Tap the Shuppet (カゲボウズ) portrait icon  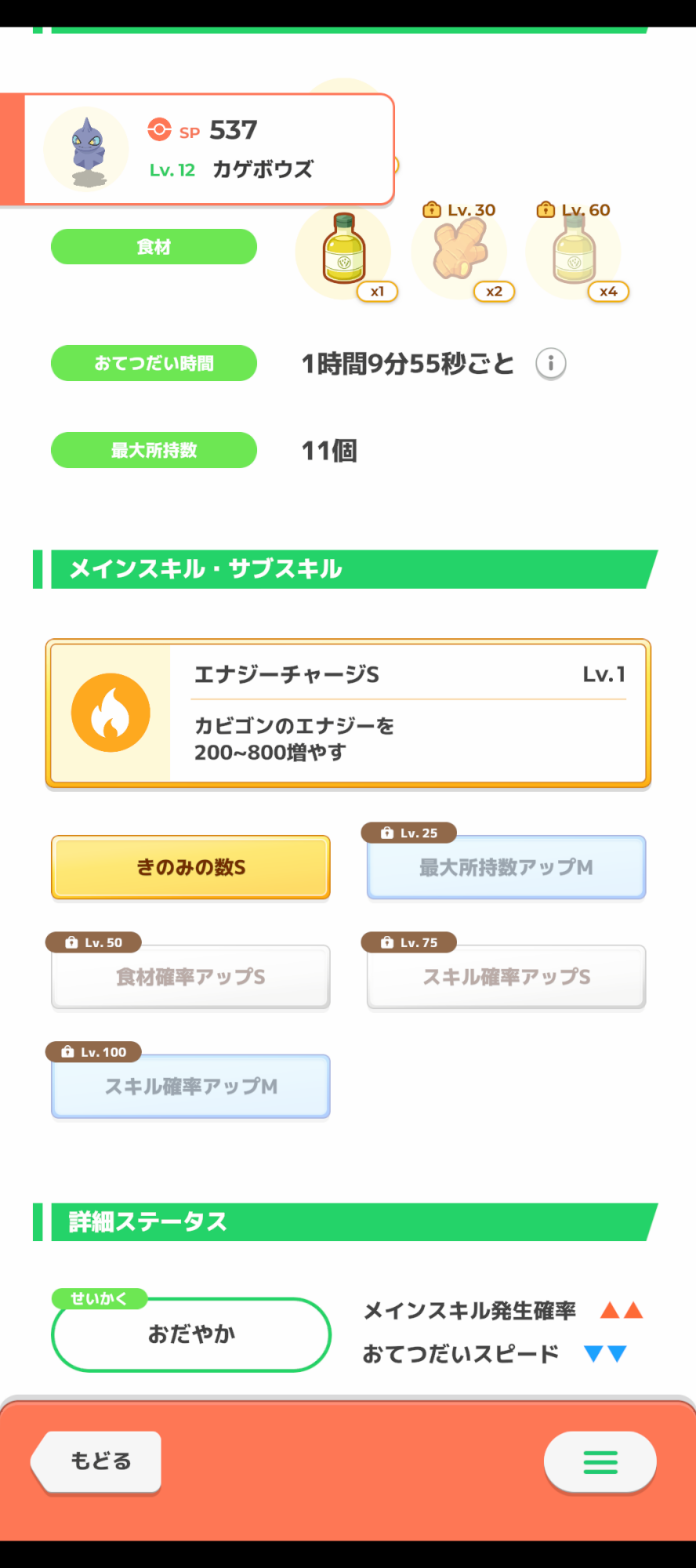click(87, 151)
